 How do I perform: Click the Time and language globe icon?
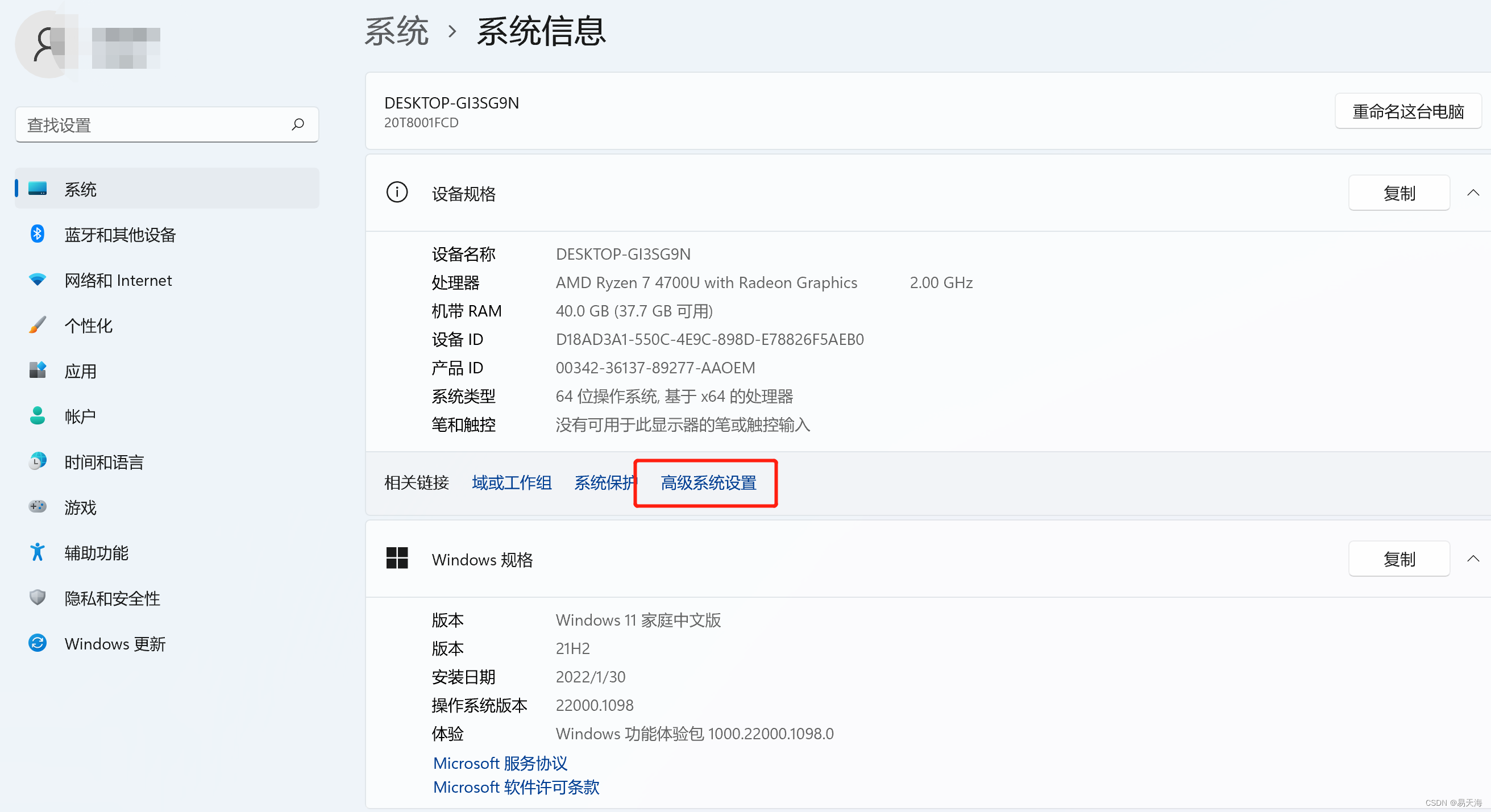click(x=38, y=461)
